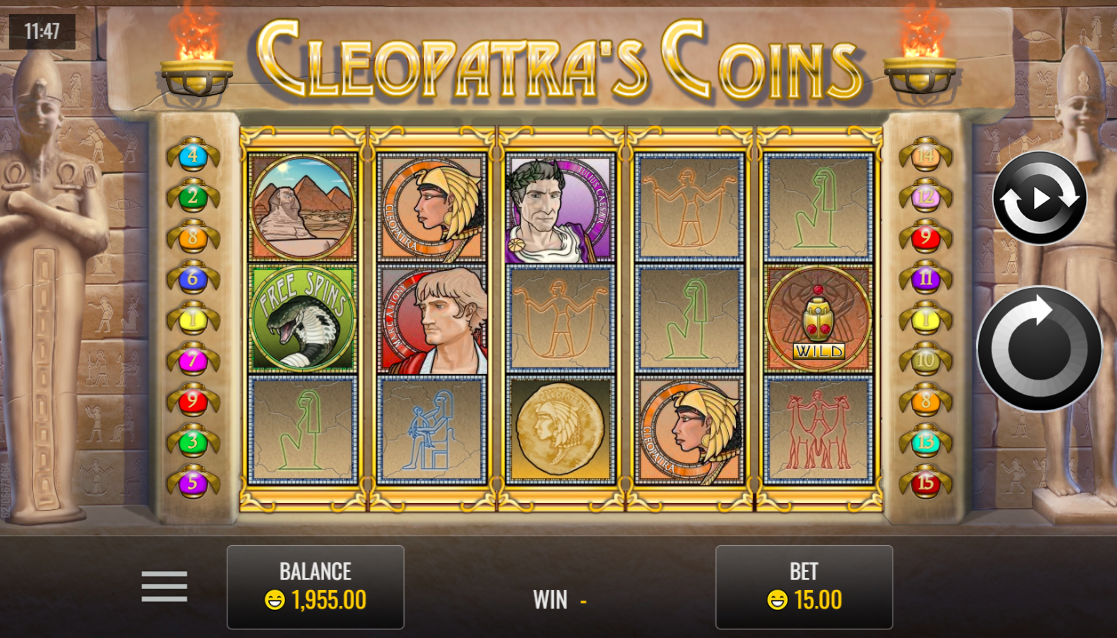The image size is (1117, 638).
Task: Open the hamburger menu
Action: coord(165,587)
